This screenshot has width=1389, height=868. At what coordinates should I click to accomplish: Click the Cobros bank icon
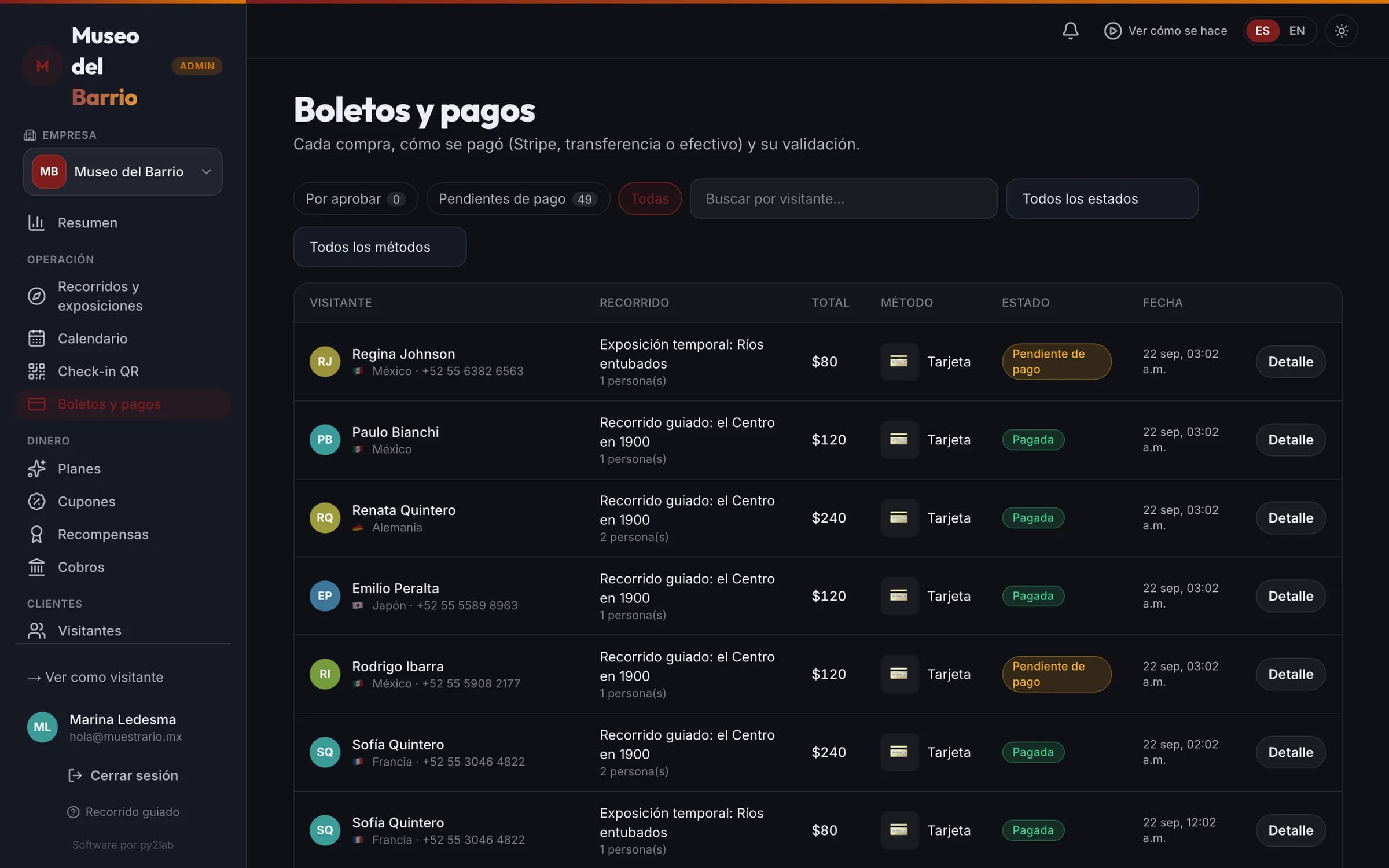[36, 567]
